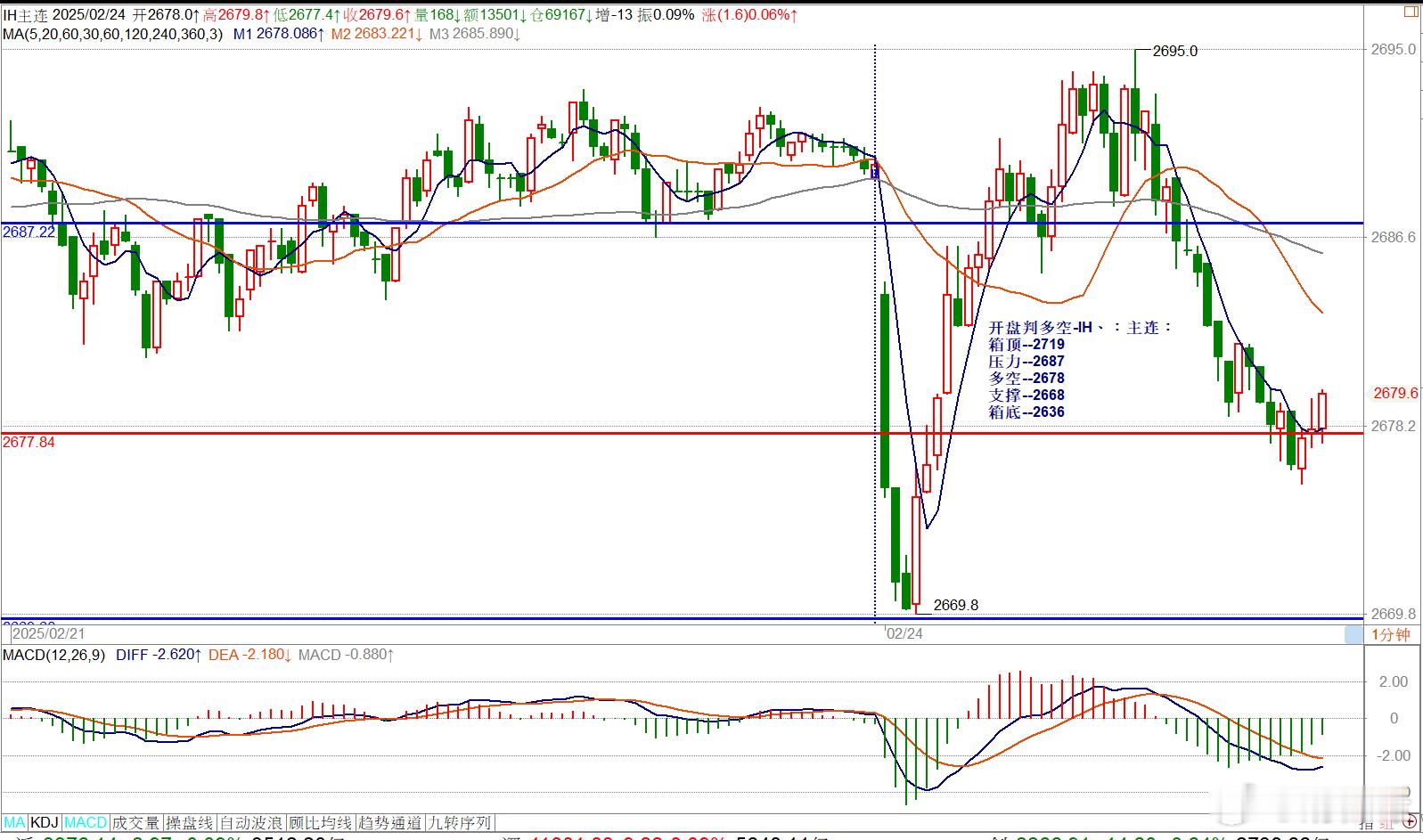Click the 2677.84 red line label

[x=29, y=442]
